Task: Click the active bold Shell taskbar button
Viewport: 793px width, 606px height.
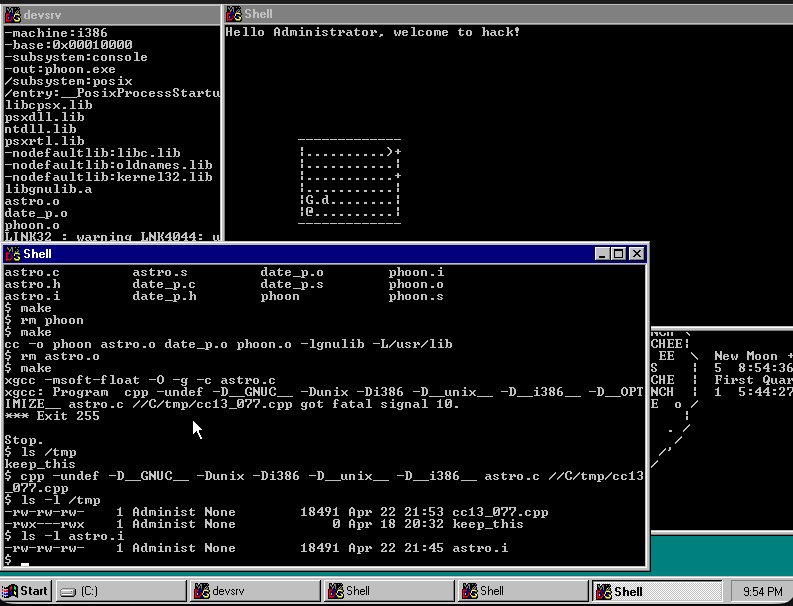Action: click(656, 591)
